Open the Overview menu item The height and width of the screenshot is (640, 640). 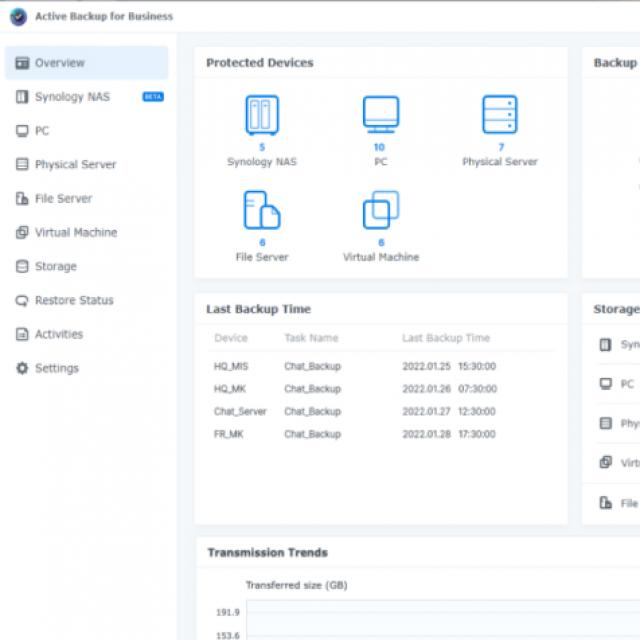[87, 63]
